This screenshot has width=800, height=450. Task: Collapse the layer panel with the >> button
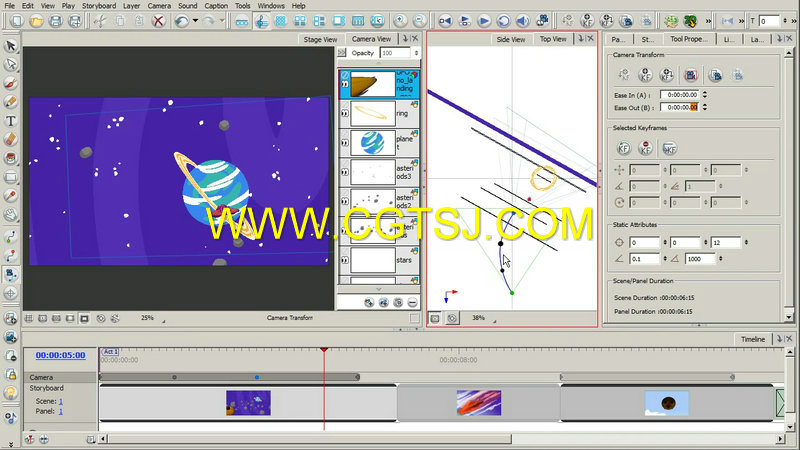(342, 53)
